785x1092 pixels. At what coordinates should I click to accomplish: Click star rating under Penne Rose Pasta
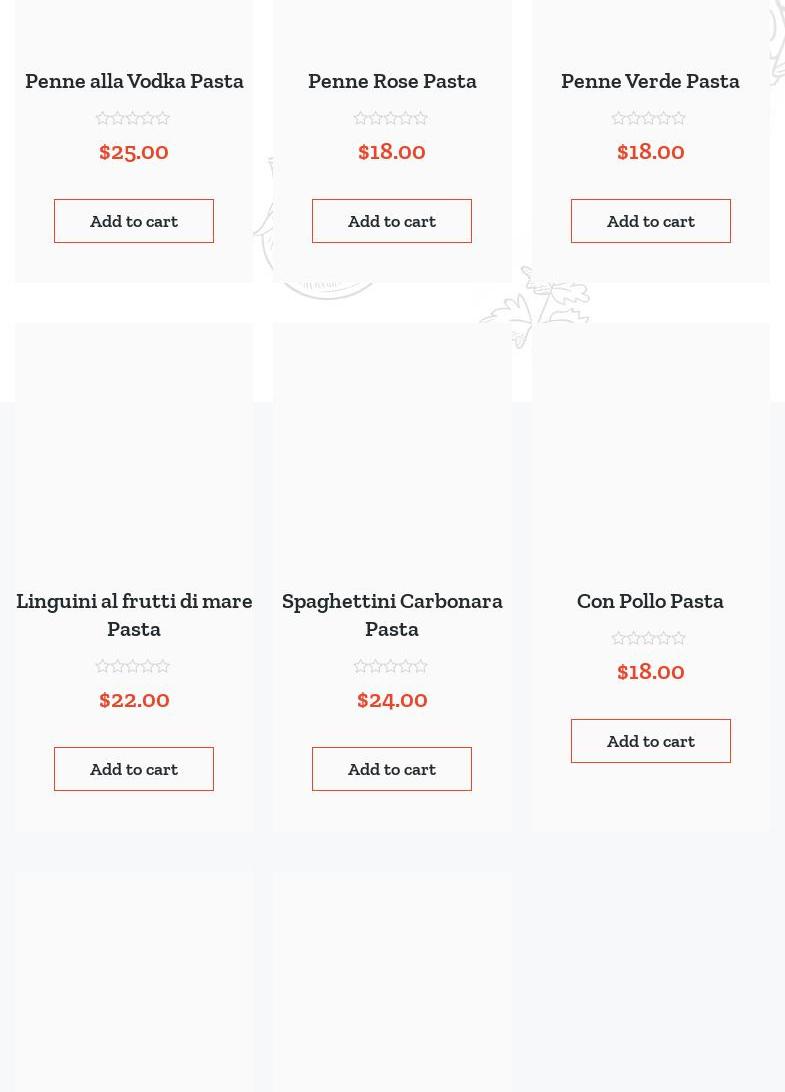[x=391, y=119]
